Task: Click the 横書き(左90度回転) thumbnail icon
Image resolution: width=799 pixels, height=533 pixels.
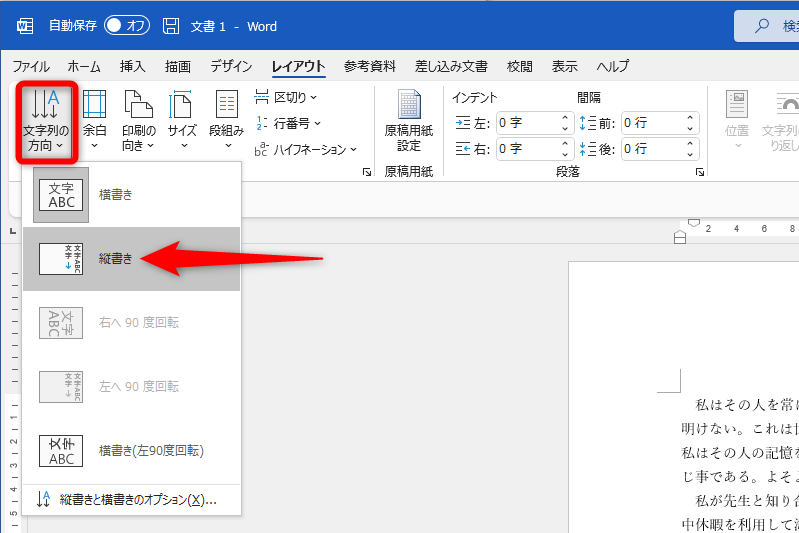Action: coord(61,451)
